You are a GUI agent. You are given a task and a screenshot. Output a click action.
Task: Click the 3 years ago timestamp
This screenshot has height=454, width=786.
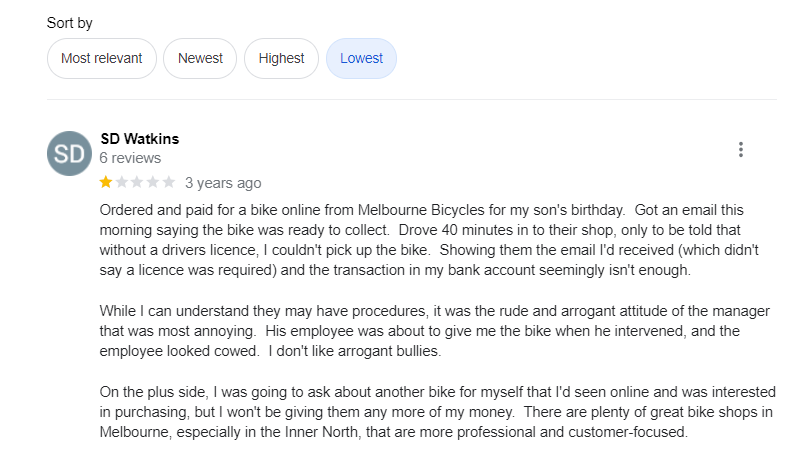[223, 183]
